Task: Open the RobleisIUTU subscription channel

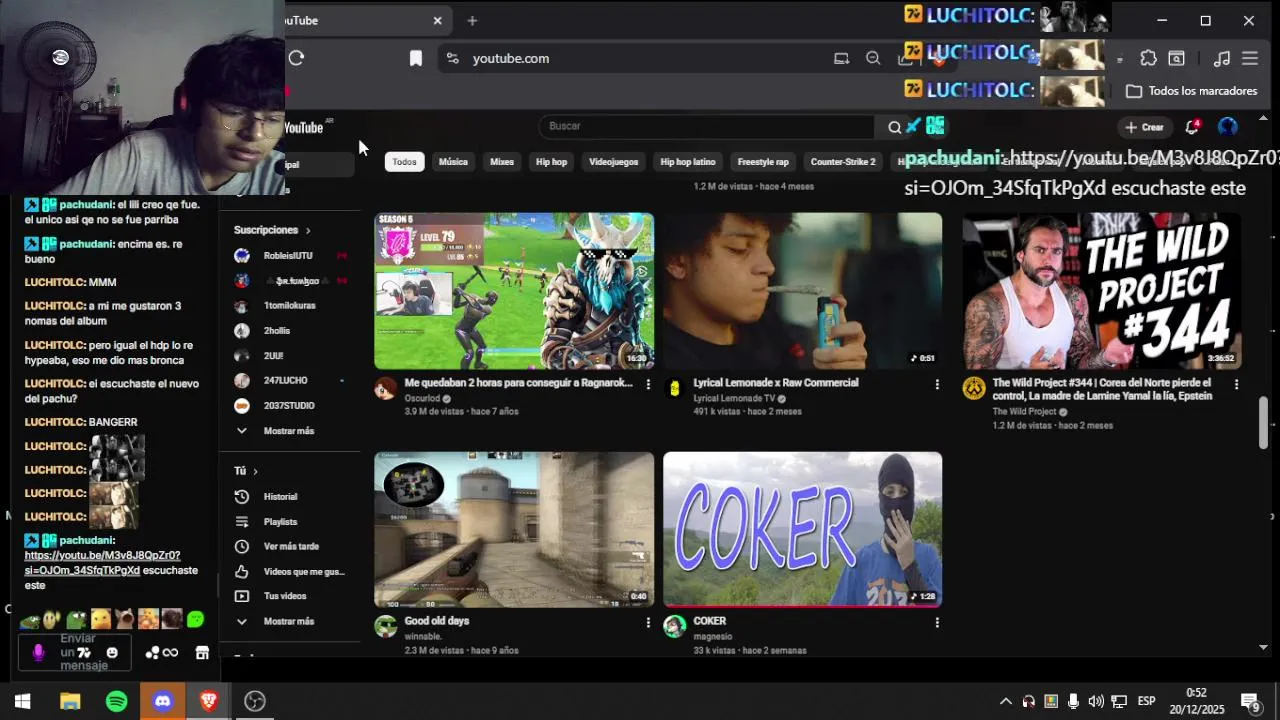Action: click(x=290, y=256)
